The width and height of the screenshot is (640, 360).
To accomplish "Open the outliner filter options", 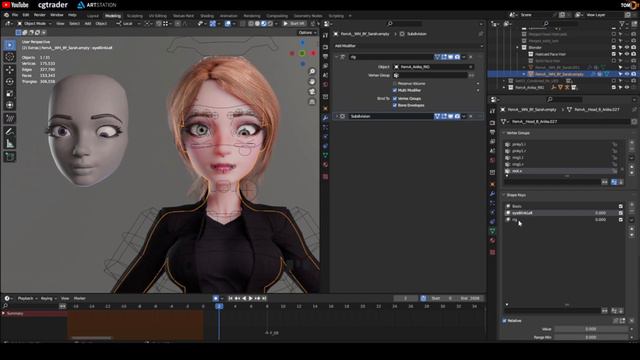I will point(623,24).
